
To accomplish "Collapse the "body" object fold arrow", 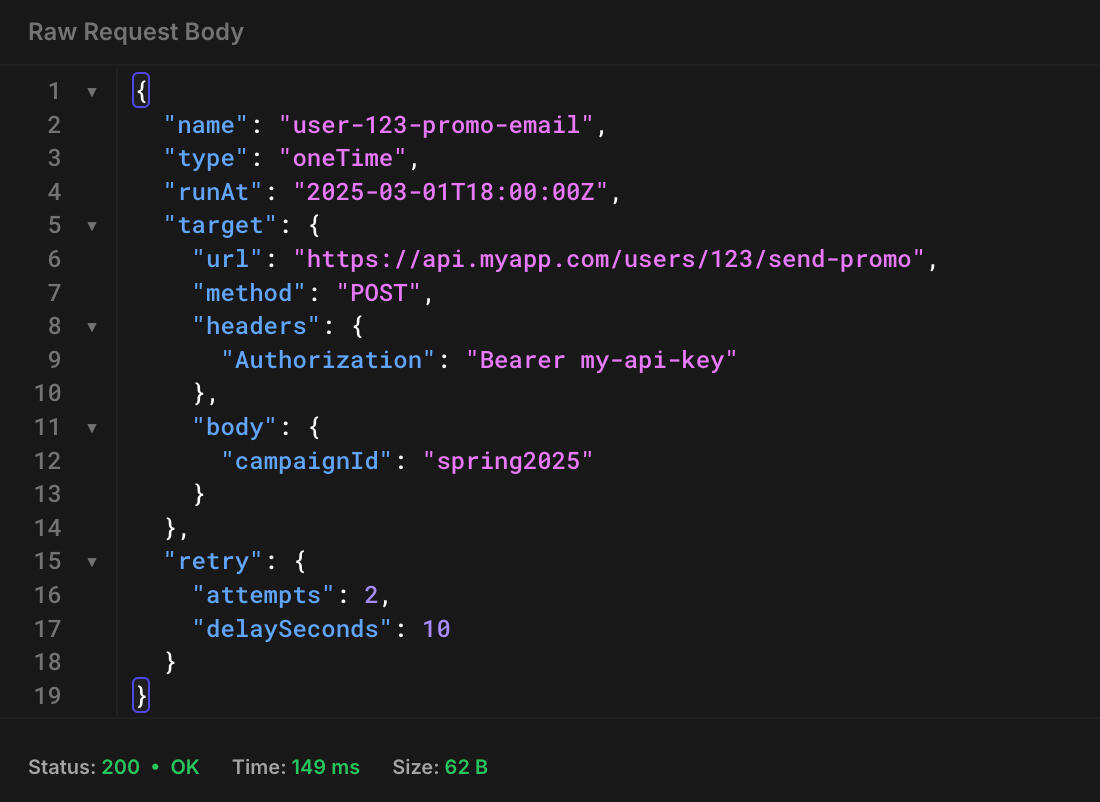I will coord(92,427).
